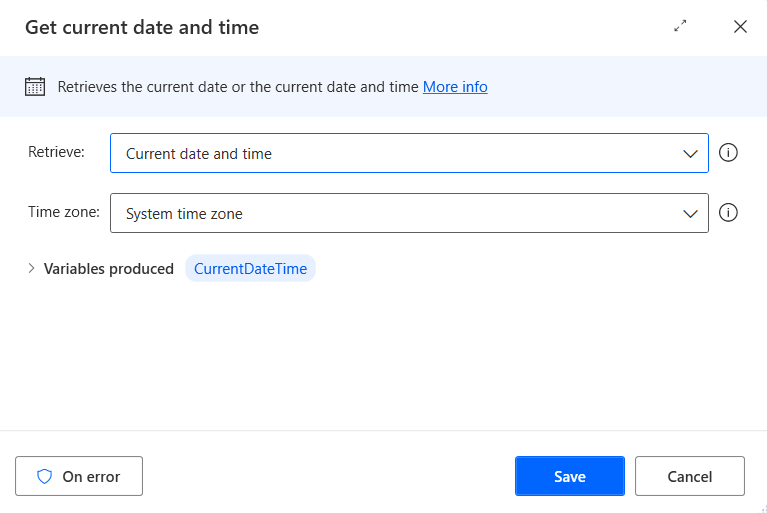Click the Retrieve field label
This screenshot has width=767, height=513.
coord(56,152)
